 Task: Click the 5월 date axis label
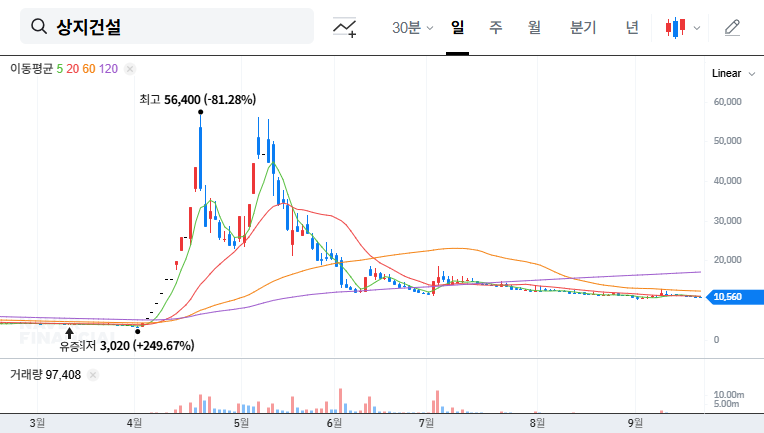click(241, 423)
